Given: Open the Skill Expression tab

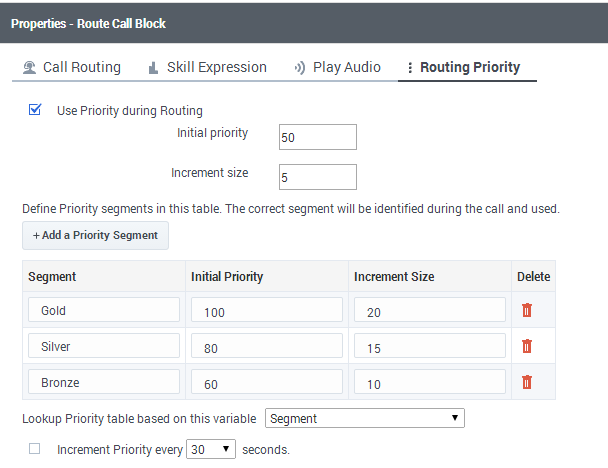Looking at the screenshot, I should [x=216, y=68].
